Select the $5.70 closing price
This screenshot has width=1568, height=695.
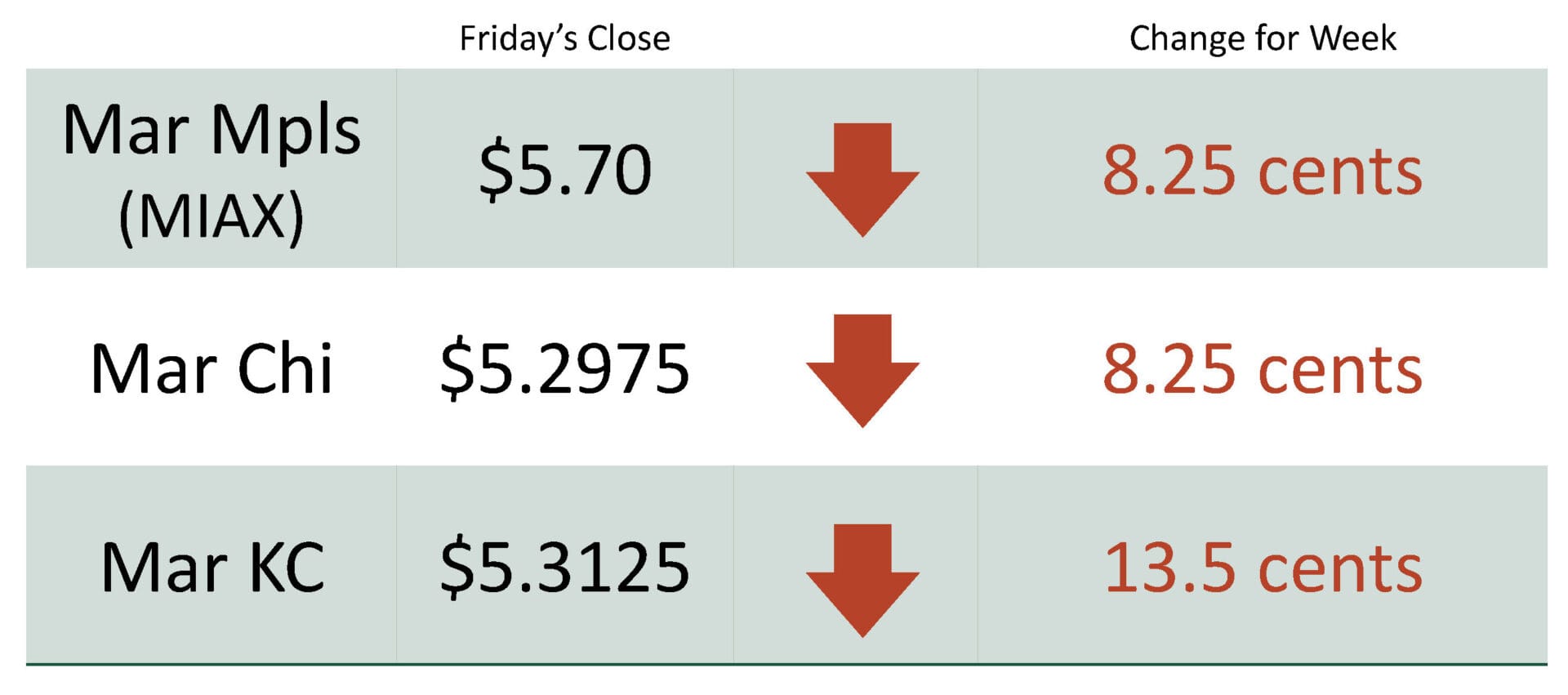pos(565,170)
